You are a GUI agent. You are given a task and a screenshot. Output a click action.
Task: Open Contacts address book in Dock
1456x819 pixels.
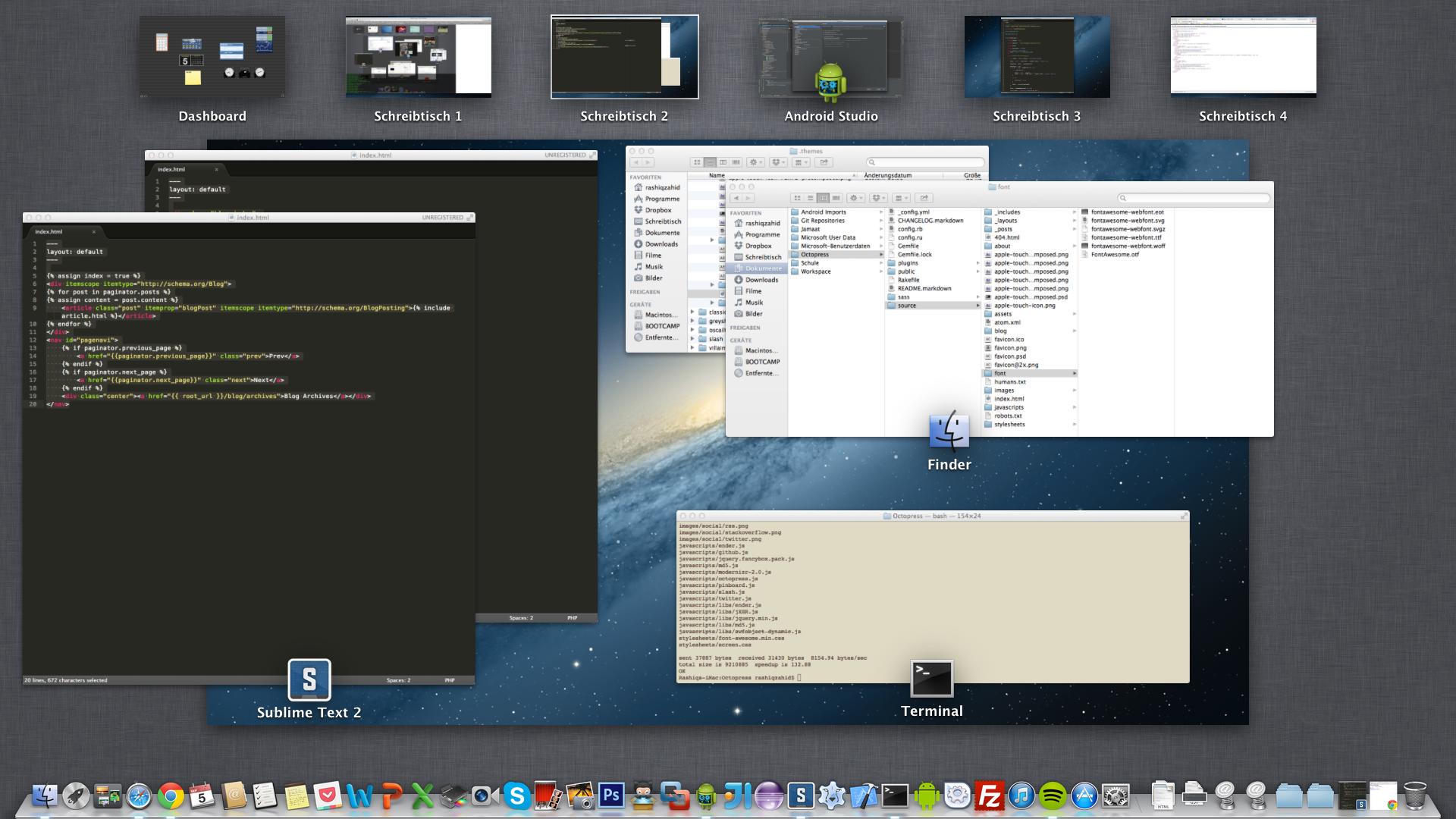[x=234, y=795]
